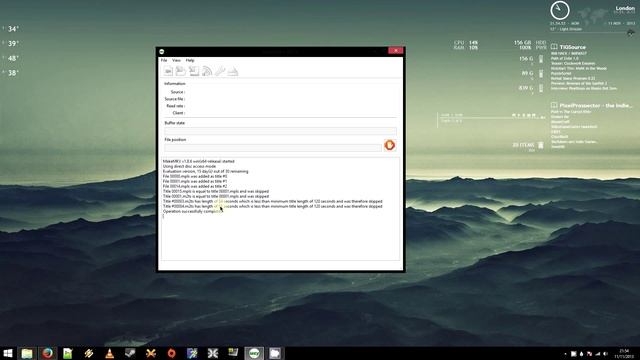Select log line about Title #00003.m2ts being skipped
Viewport: 640px width, 360px height.
click(x=273, y=201)
